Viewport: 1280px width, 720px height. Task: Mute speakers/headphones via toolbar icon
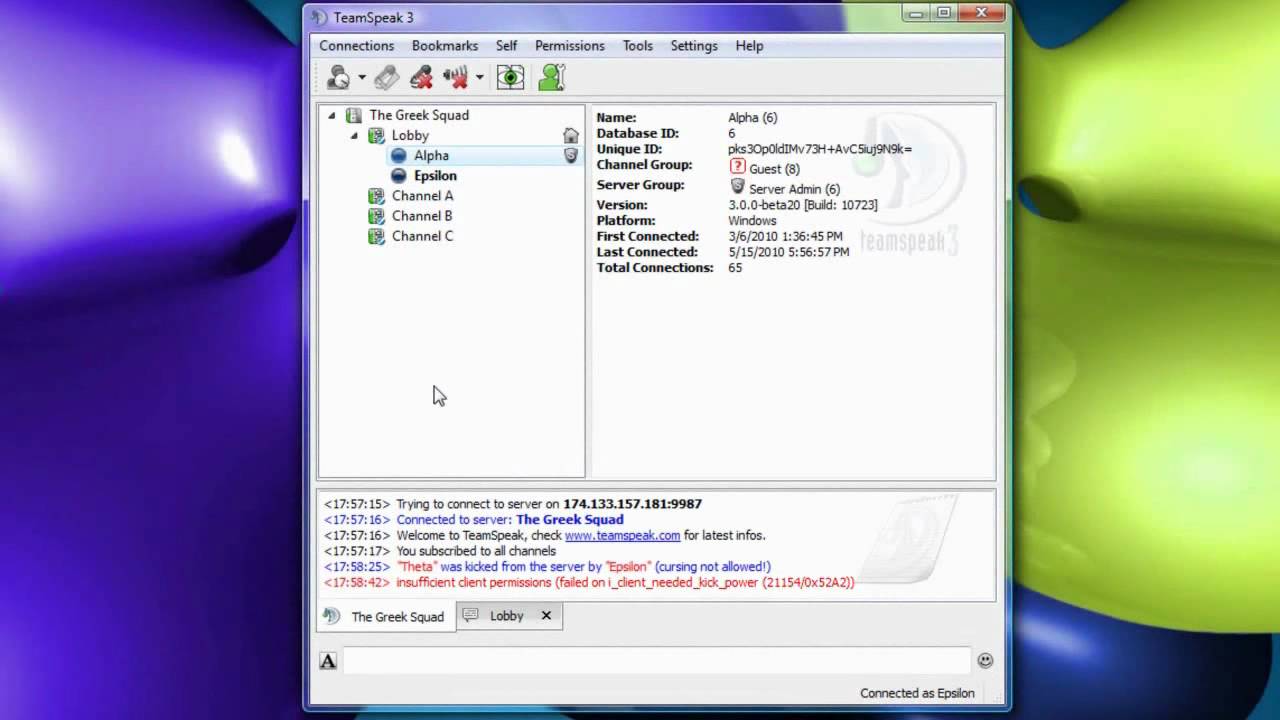[x=455, y=77]
